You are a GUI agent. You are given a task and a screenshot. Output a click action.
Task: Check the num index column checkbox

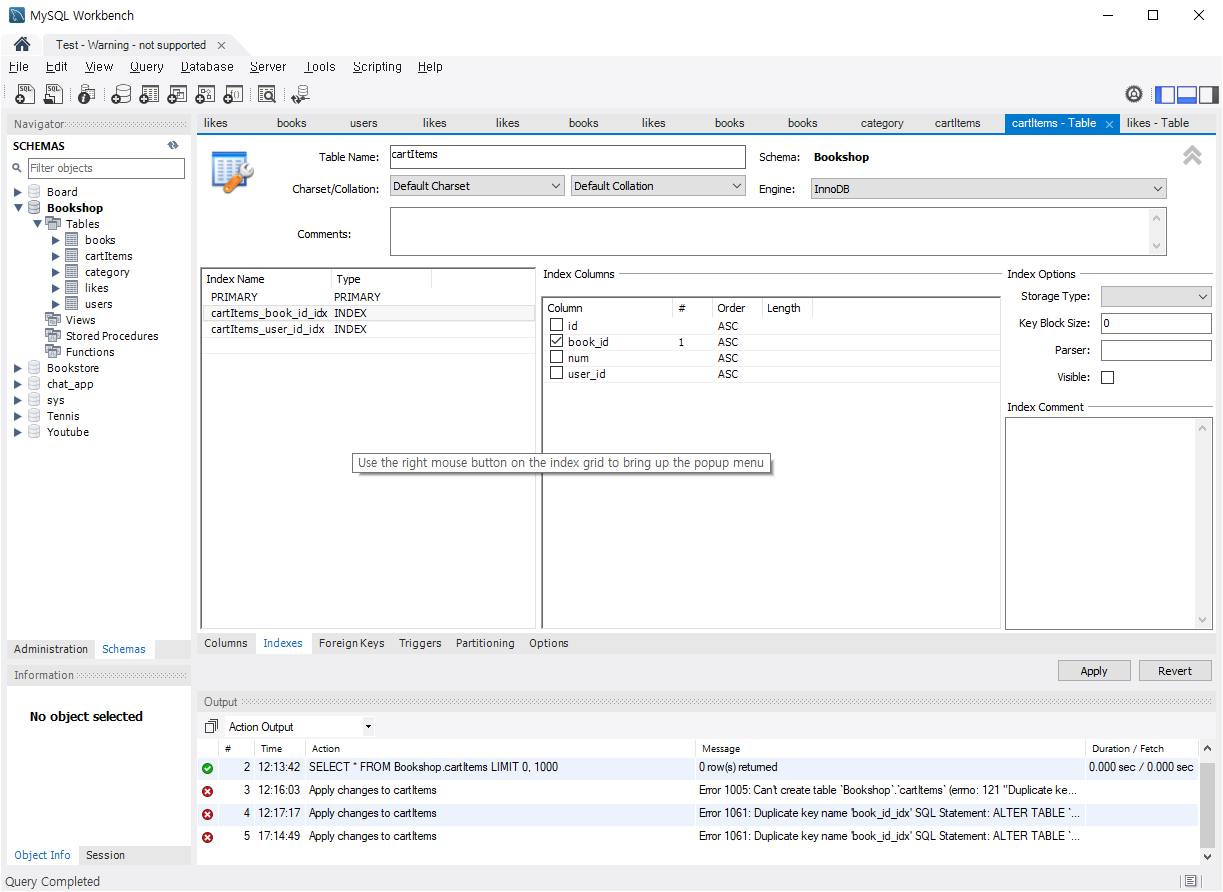[x=557, y=357]
